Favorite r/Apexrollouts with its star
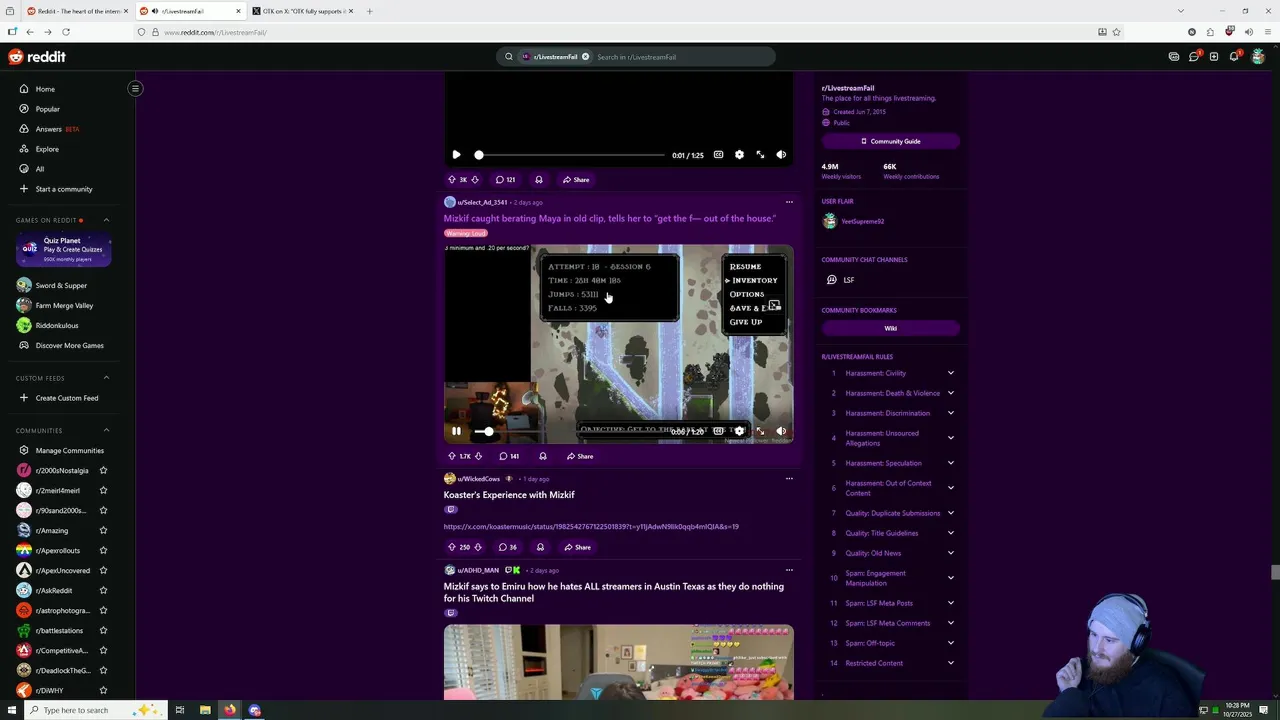The width and height of the screenshot is (1280, 720). pos(103,550)
